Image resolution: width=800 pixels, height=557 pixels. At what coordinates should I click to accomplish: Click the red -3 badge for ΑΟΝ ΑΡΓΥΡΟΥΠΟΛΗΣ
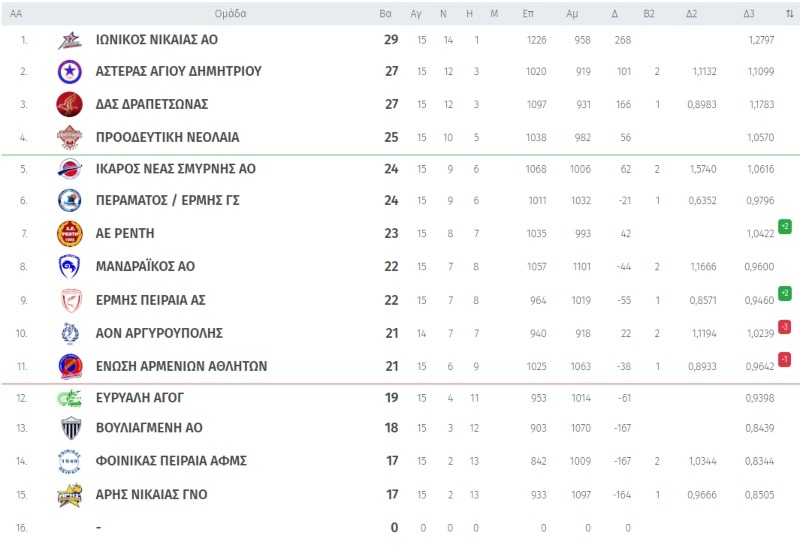click(x=785, y=326)
